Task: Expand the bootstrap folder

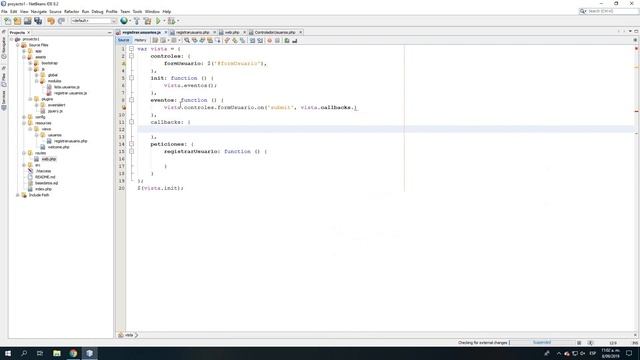Action: pyautogui.click(x=30, y=63)
